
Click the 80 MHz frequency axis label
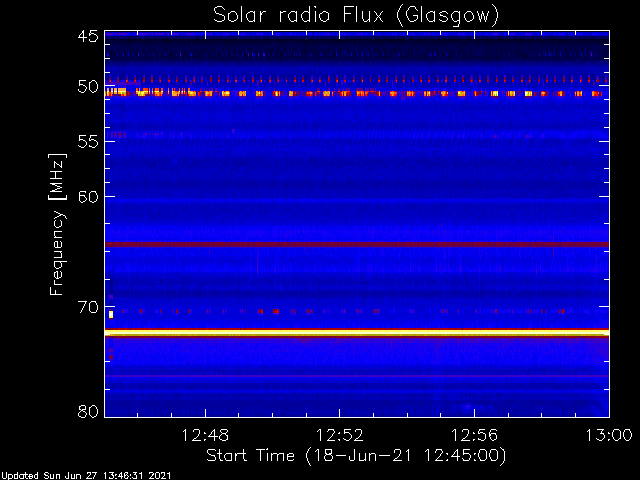click(88, 411)
